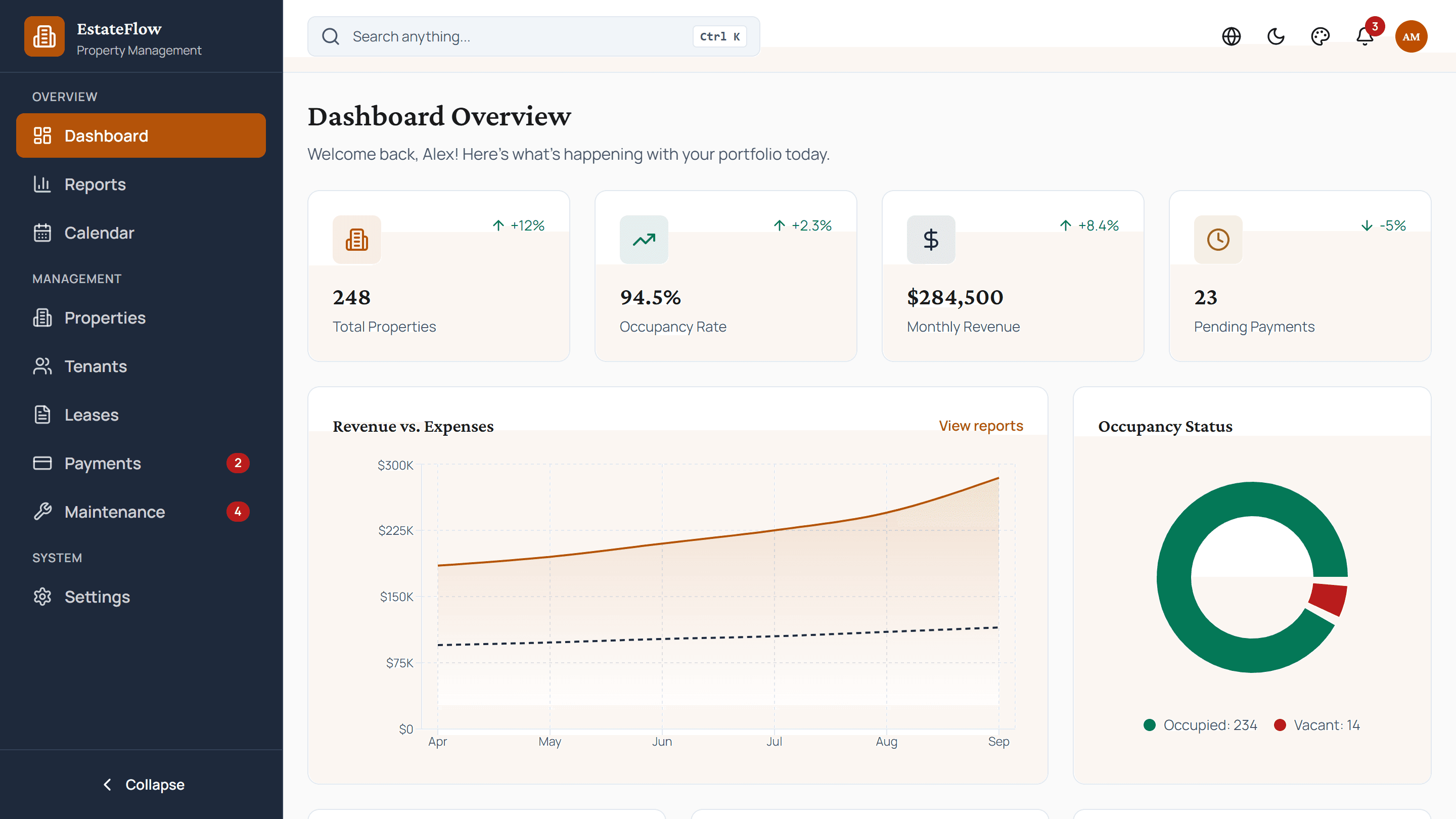
Task: Select Dashboard in the sidebar
Action: 141,135
